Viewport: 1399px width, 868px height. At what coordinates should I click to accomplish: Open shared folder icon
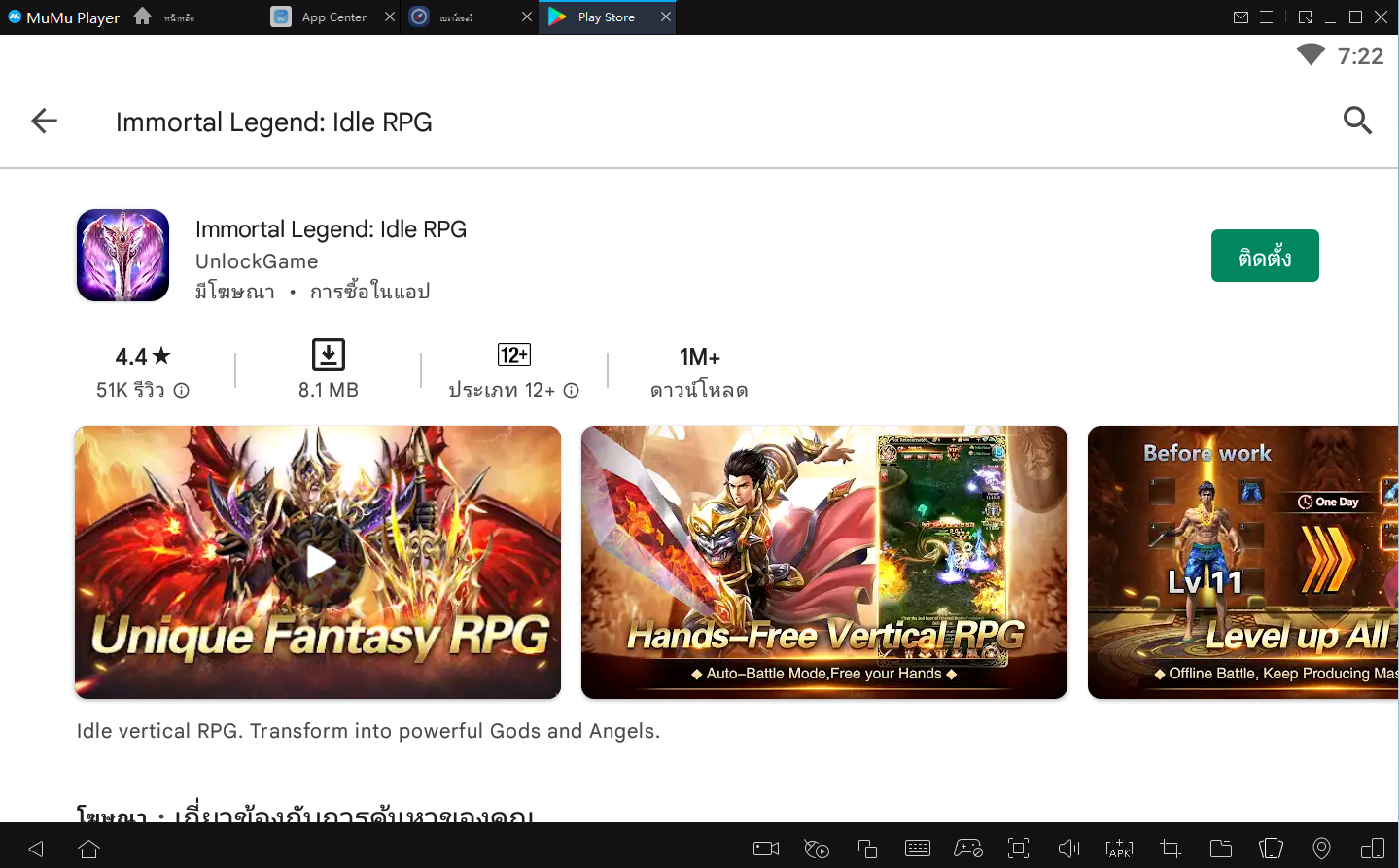[1221, 849]
